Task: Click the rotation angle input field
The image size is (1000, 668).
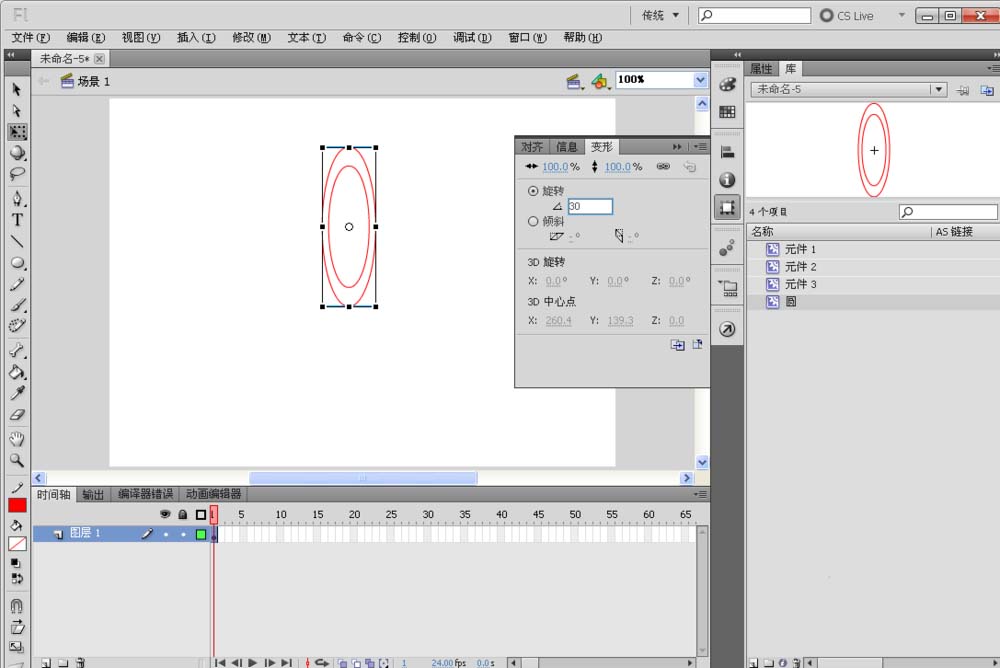Action: [590, 206]
